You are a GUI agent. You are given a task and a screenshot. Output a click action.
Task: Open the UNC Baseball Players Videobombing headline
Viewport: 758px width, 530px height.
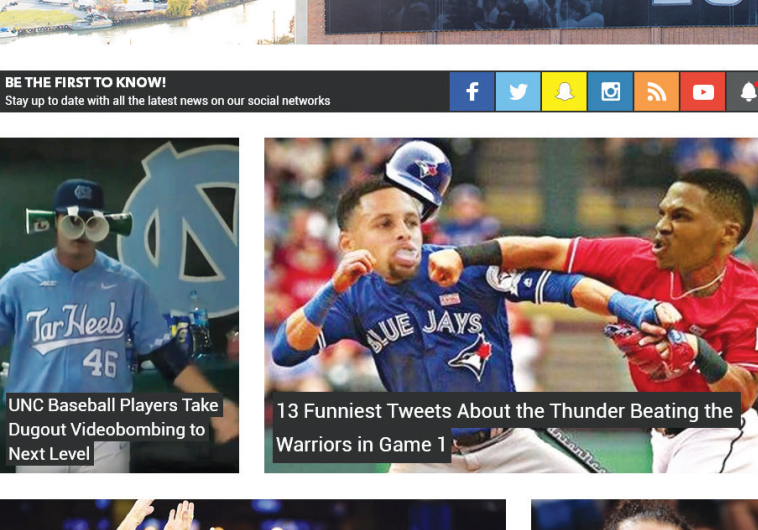(112, 430)
